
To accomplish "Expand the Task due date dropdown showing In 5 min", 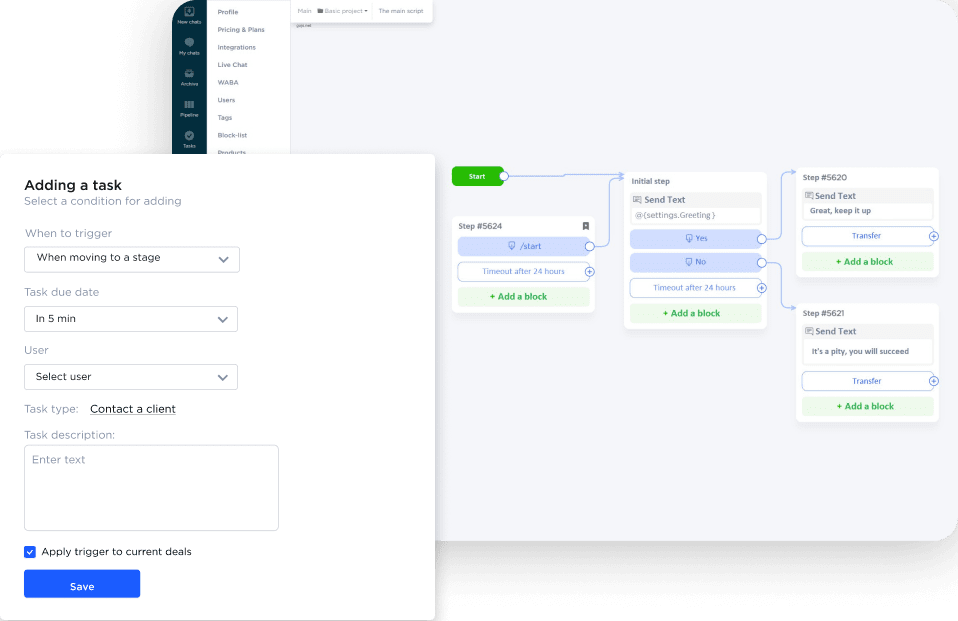I will click(x=131, y=317).
